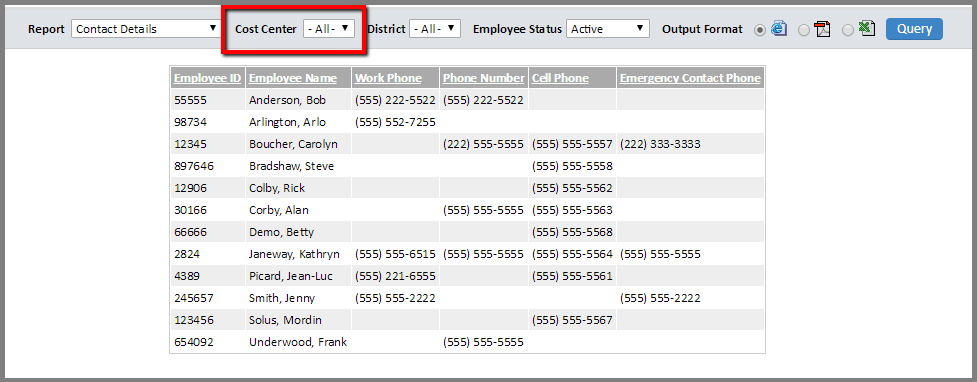The width and height of the screenshot is (977, 382).
Task: Click cell phone (555) 555-5568
Action: coord(572,232)
